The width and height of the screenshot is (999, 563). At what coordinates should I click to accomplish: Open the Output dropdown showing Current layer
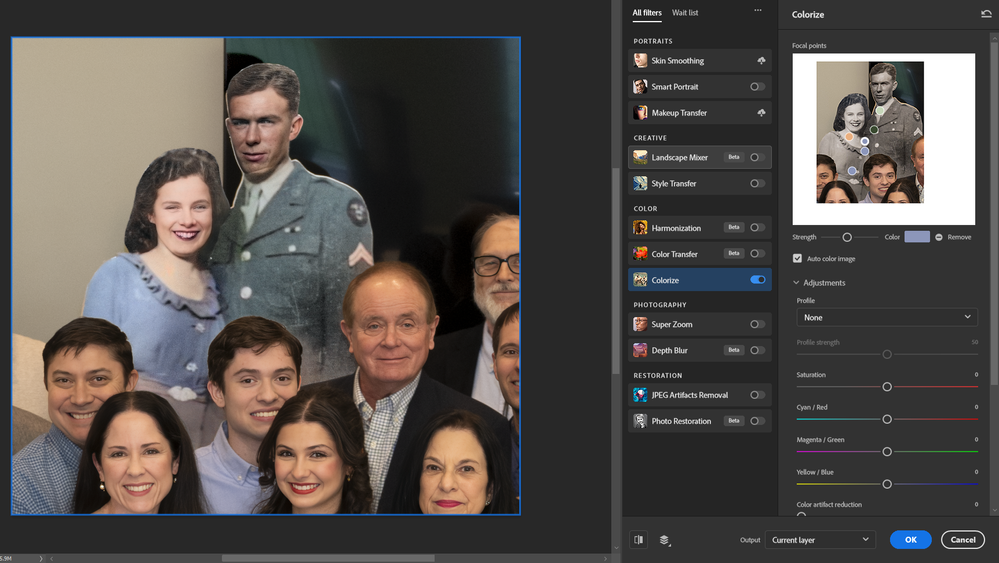pos(820,540)
